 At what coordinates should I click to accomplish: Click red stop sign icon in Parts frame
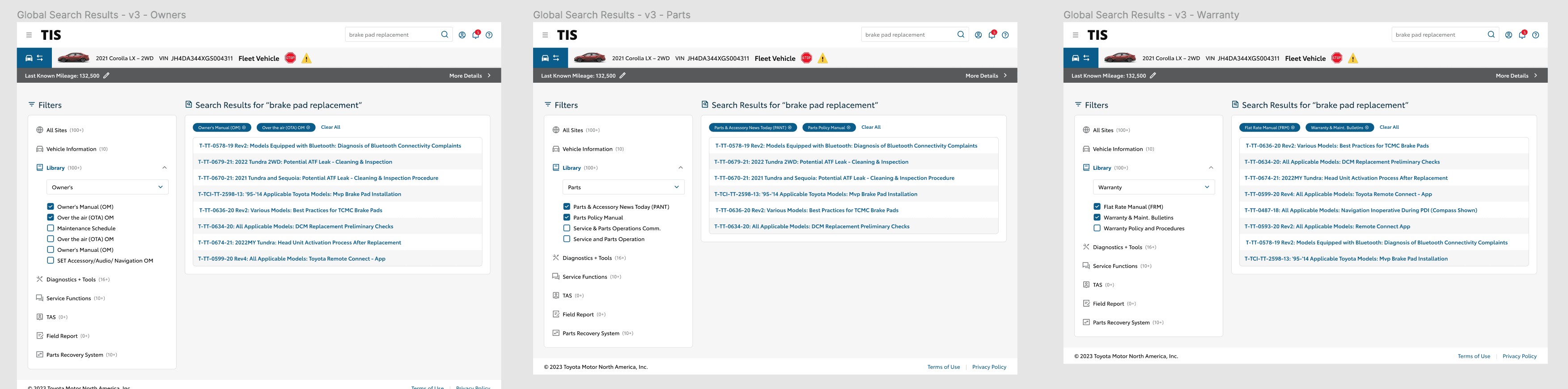pyautogui.click(x=806, y=58)
